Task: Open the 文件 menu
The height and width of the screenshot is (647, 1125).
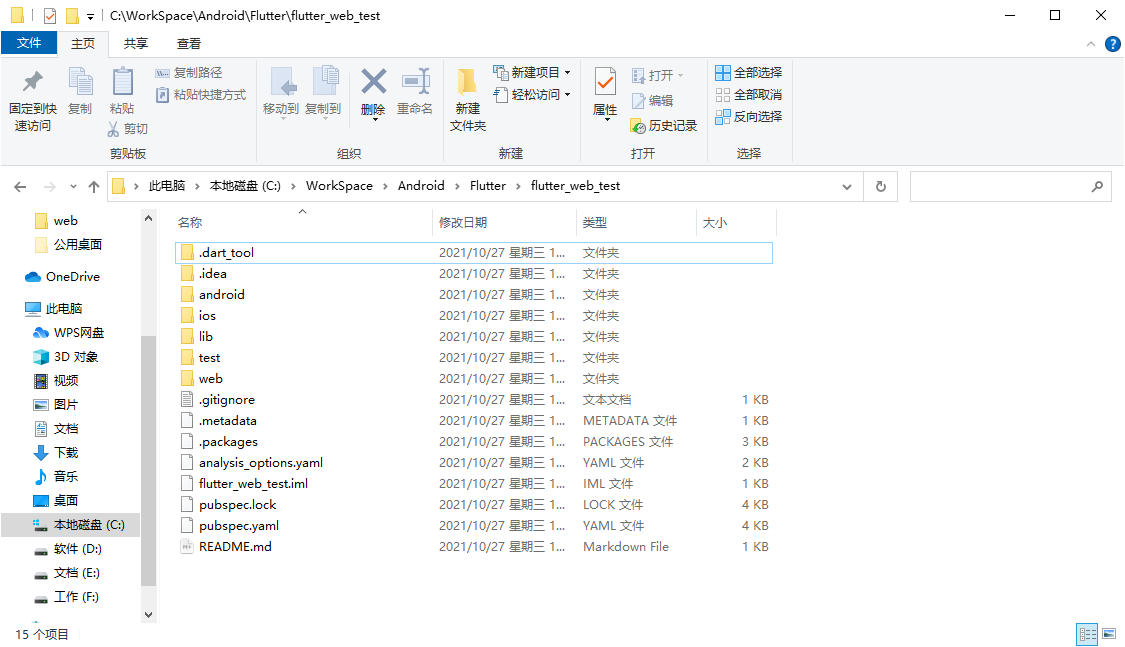Action: tap(30, 43)
